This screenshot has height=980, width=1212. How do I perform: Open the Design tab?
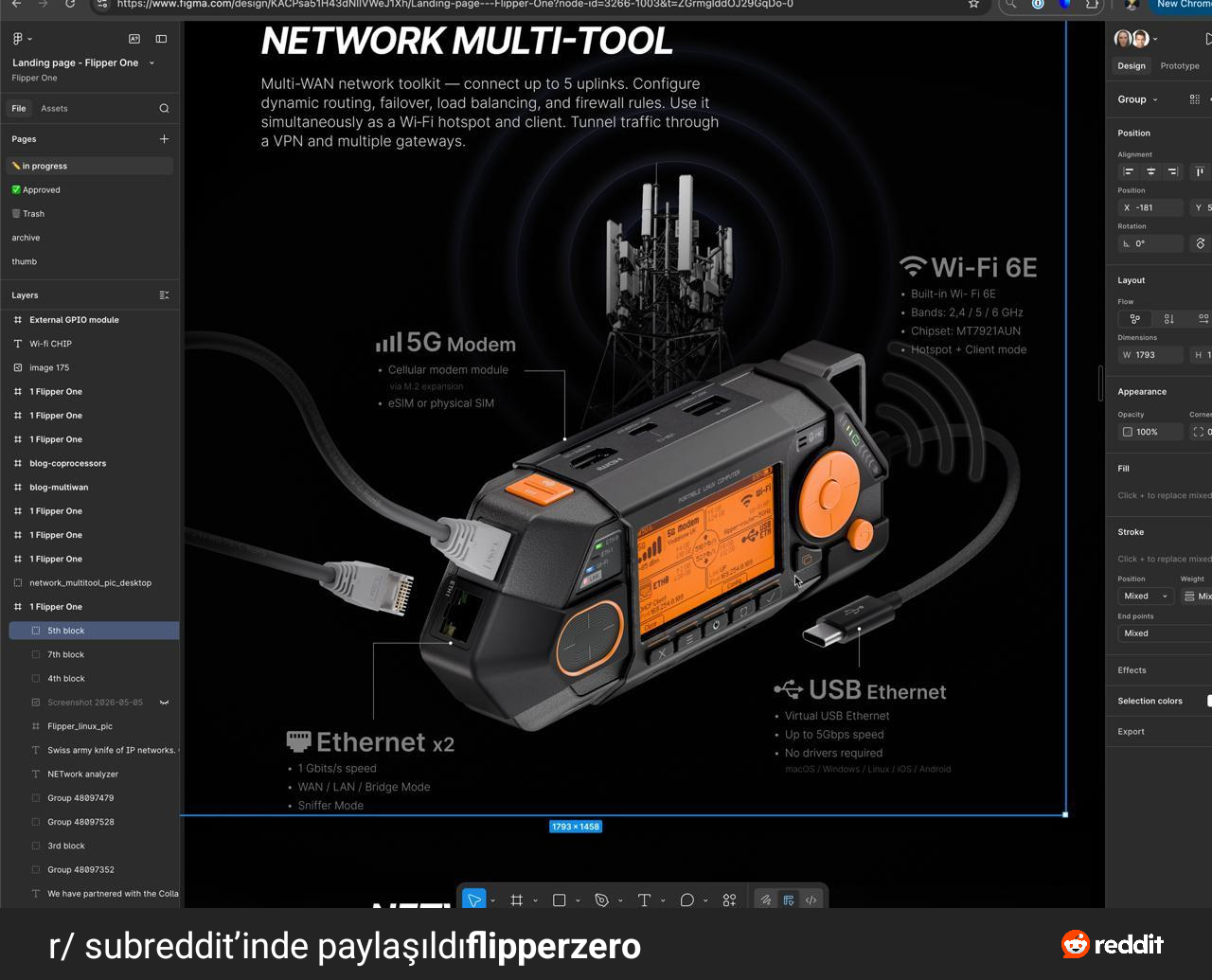point(1132,66)
